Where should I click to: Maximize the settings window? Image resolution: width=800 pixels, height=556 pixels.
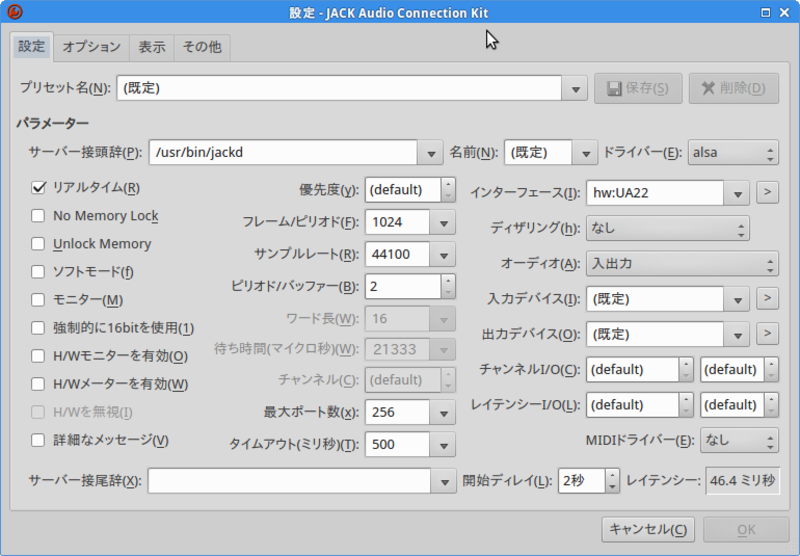click(765, 12)
